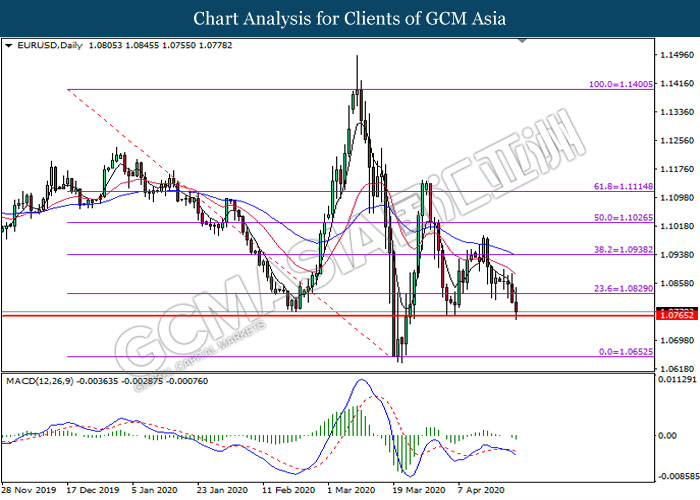Click the 1.06980 price axis value
Image resolution: width=700 pixels, height=500 pixels.
[677, 340]
